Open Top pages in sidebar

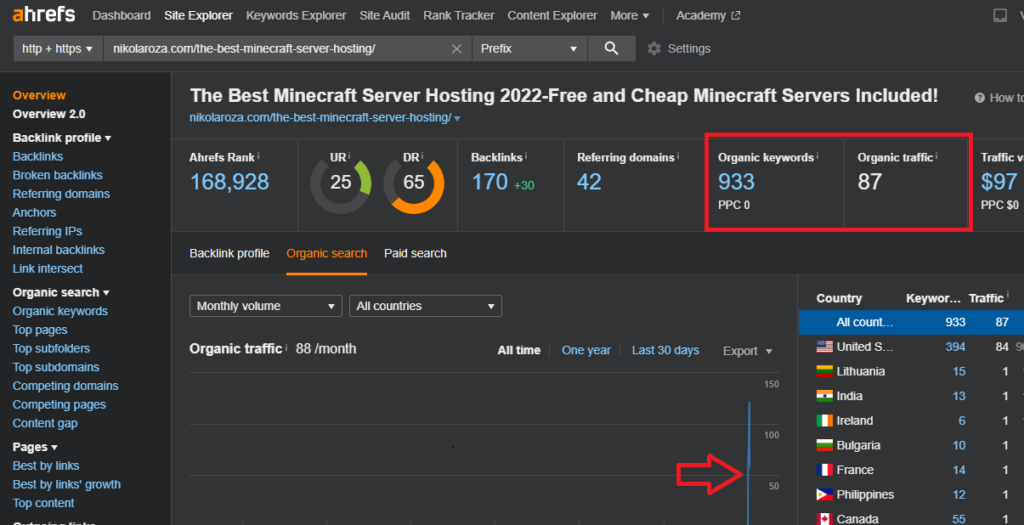[x=40, y=330]
